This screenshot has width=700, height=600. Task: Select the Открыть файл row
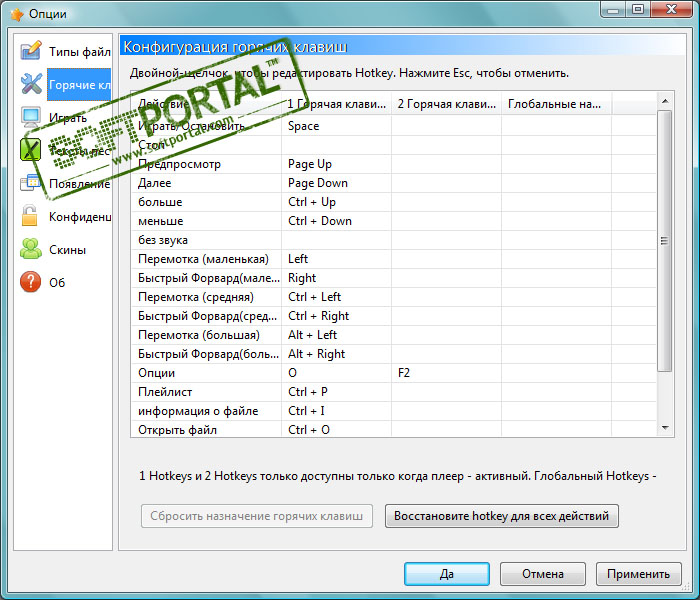tap(394, 429)
